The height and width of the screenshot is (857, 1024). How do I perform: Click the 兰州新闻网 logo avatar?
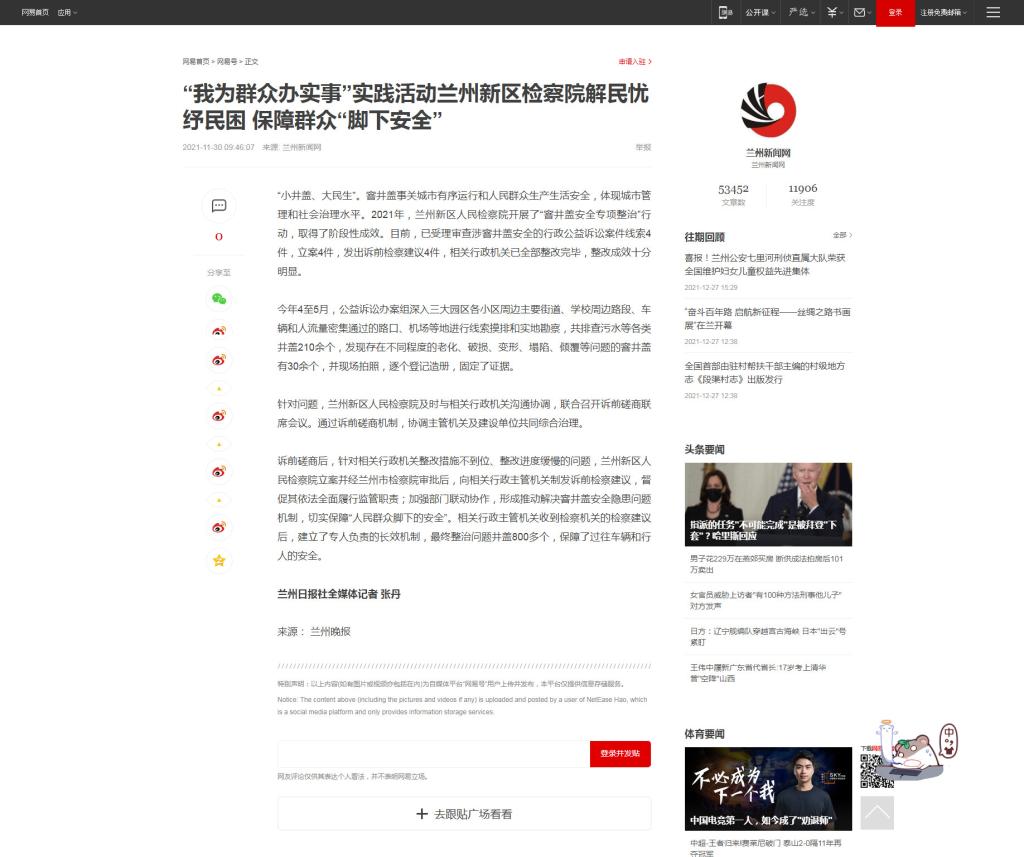[768, 110]
